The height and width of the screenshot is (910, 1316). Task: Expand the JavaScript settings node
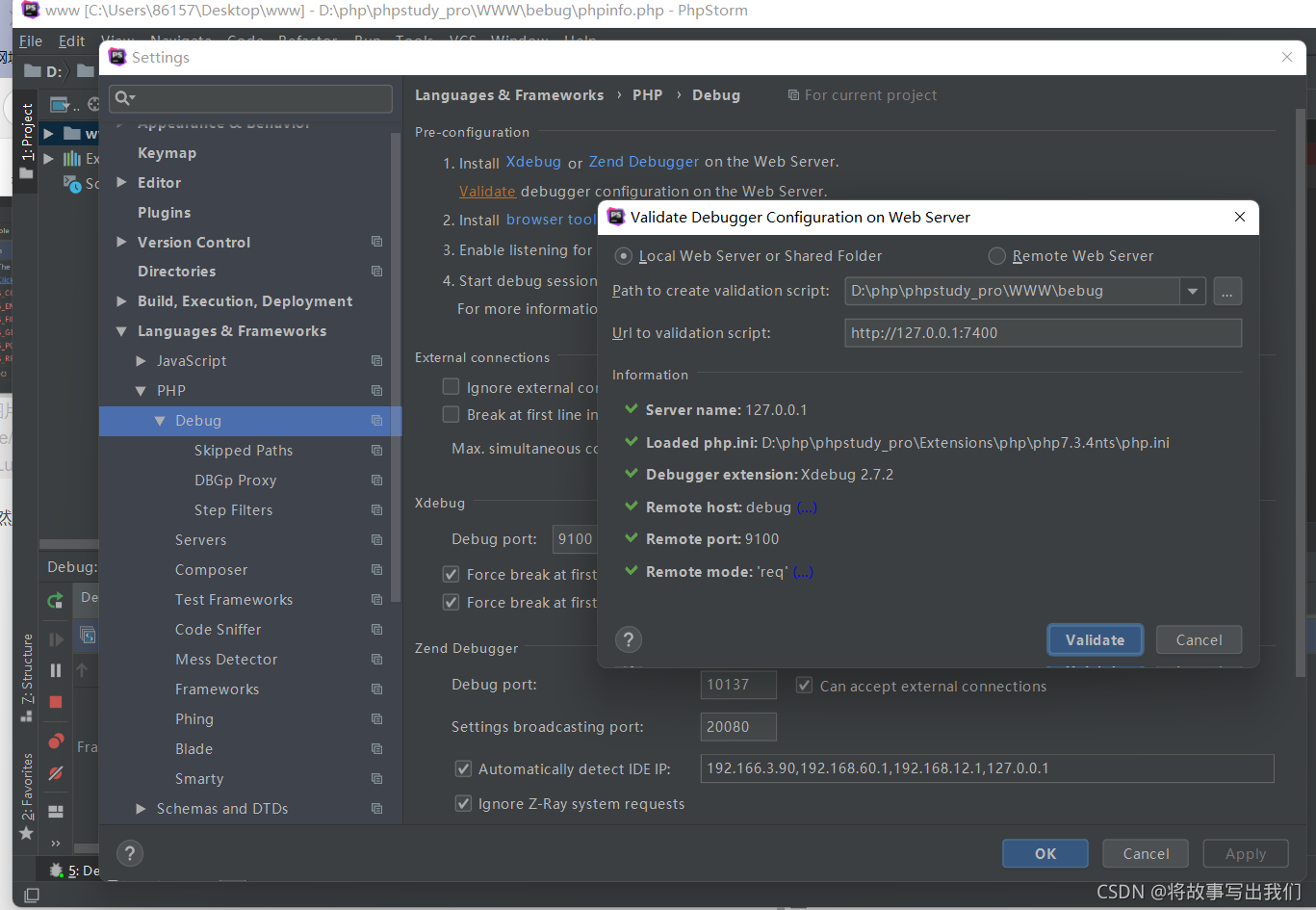pyautogui.click(x=142, y=361)
